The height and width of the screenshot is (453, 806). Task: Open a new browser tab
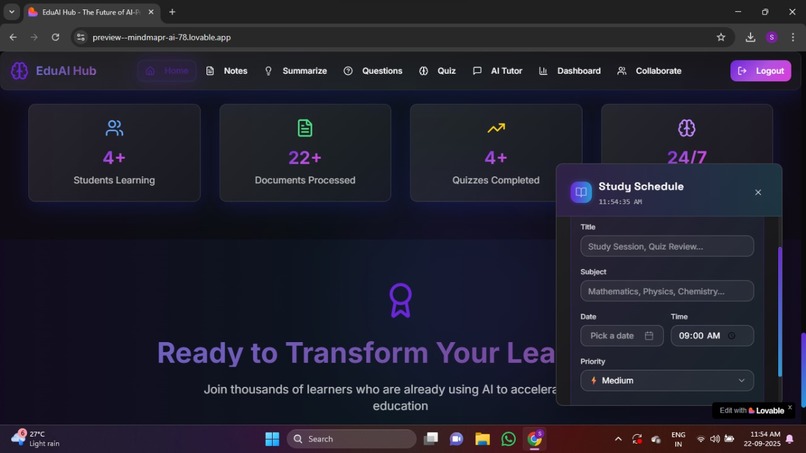(x=172, y=12)
